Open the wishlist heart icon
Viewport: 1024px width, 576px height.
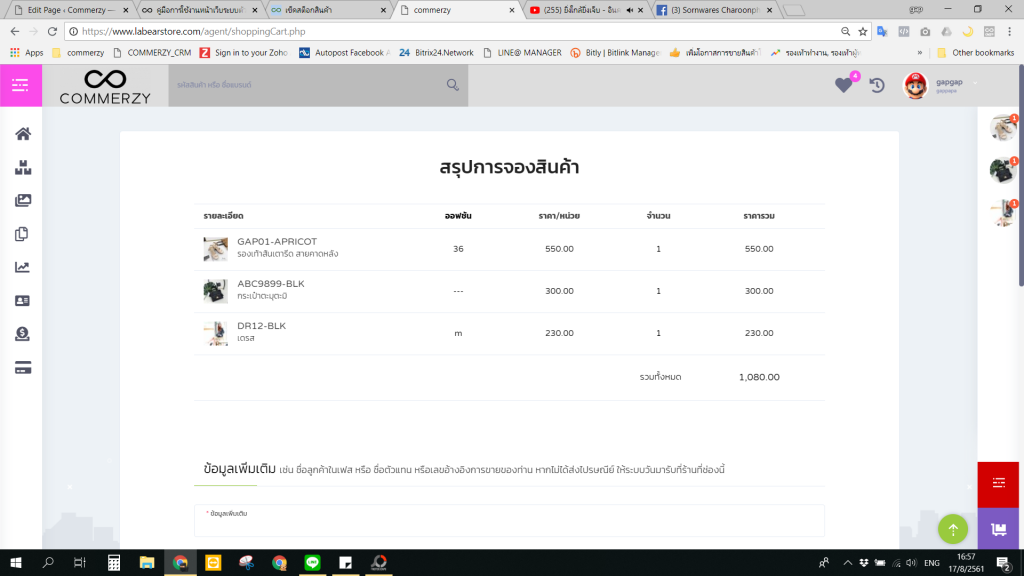(x=844, y=85)
